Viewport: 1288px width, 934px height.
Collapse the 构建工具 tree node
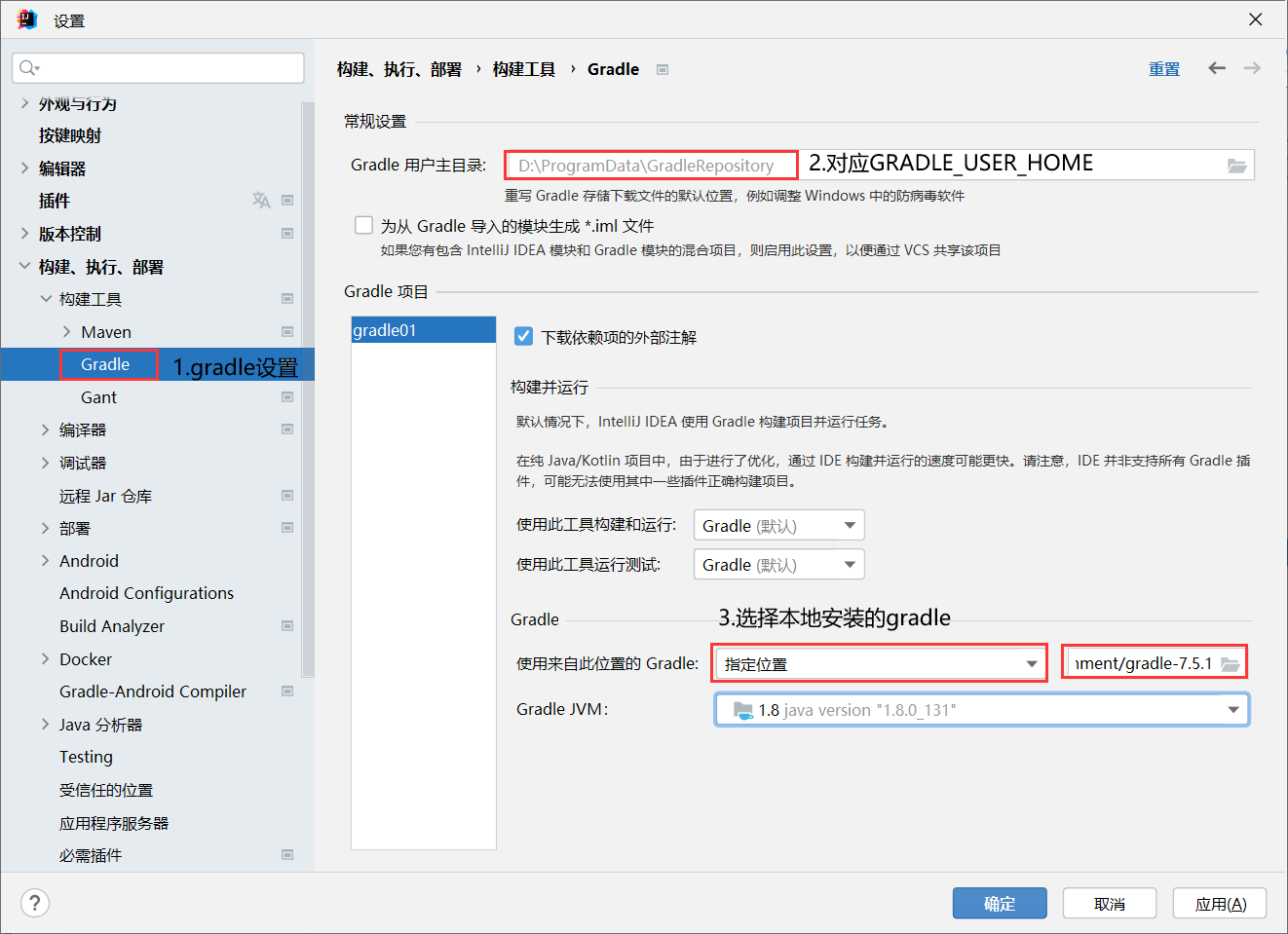[46, 299]
